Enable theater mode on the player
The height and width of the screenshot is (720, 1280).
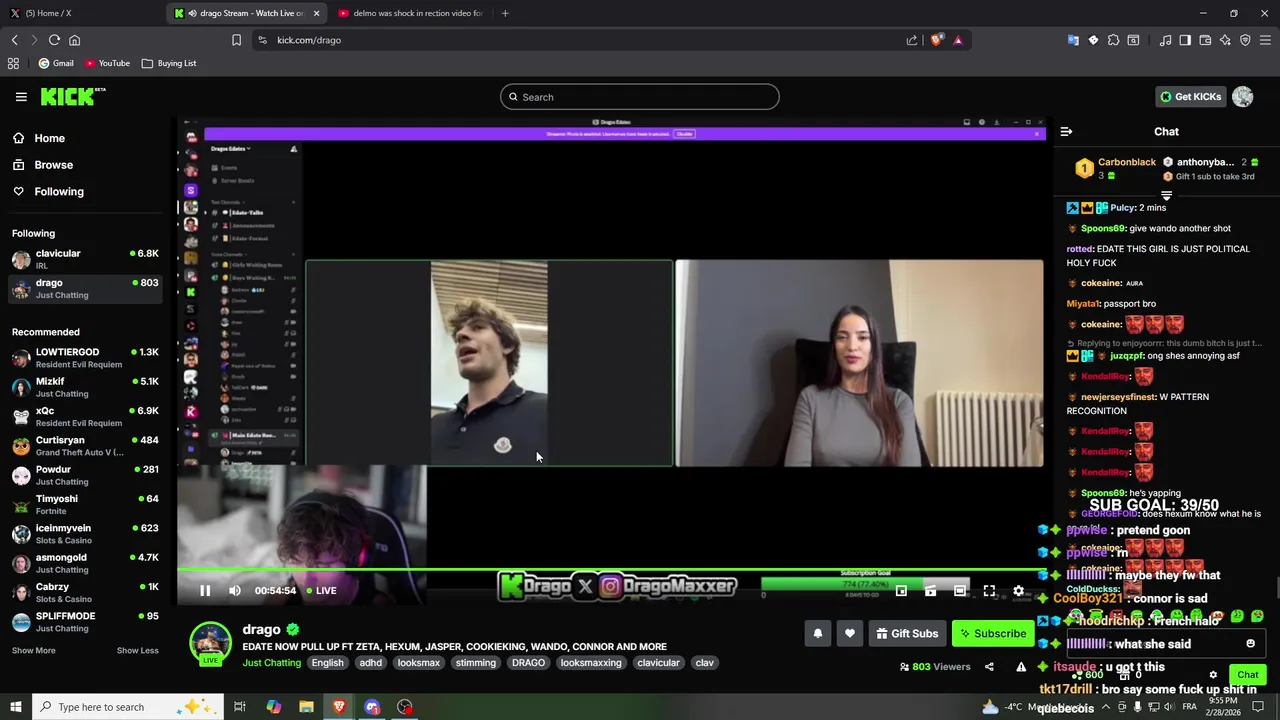point(960,591)
